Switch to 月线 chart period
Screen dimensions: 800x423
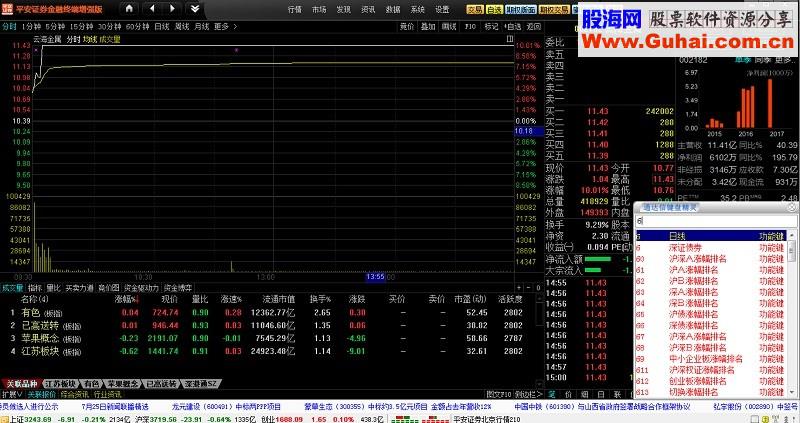point(202,26)
